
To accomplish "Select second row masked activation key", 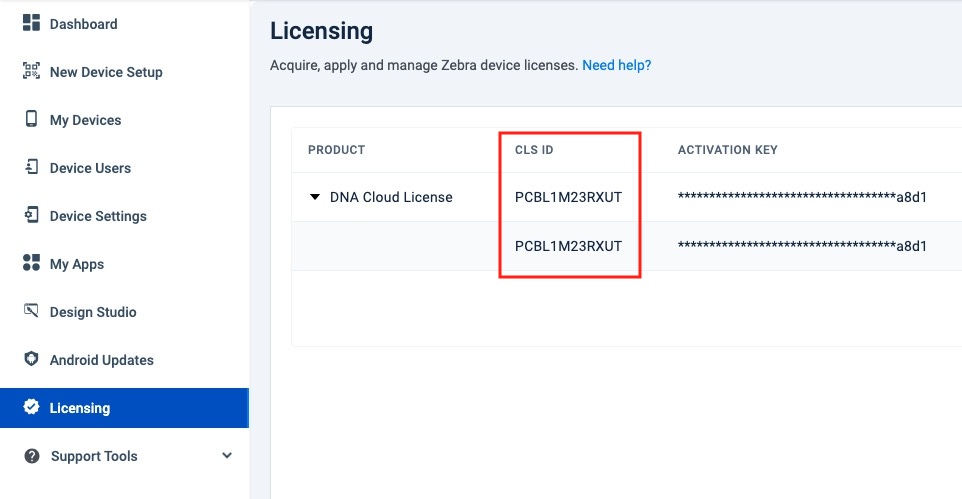I will coord(802,246).
